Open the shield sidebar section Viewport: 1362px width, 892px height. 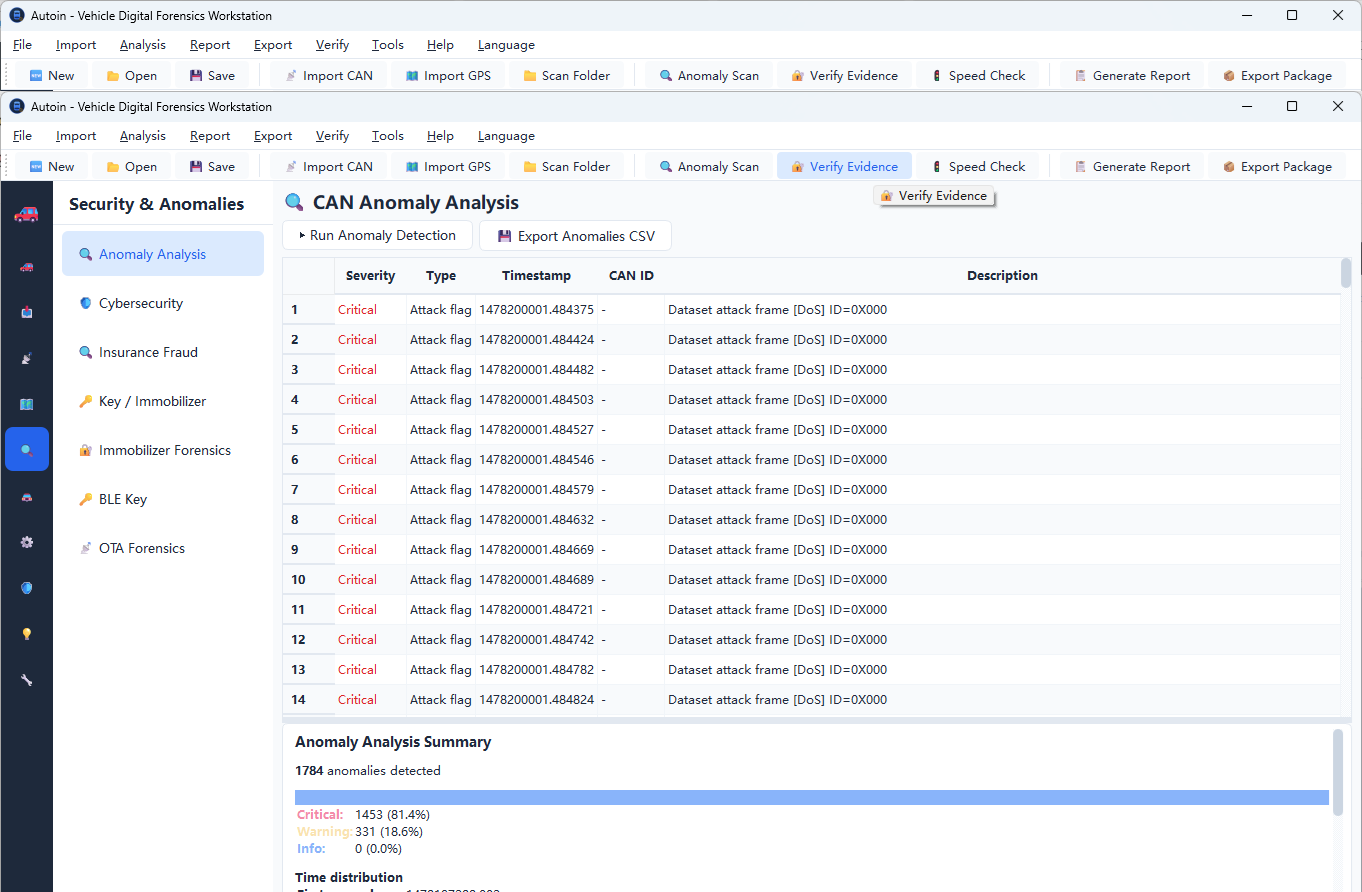(x=26, y=588)
